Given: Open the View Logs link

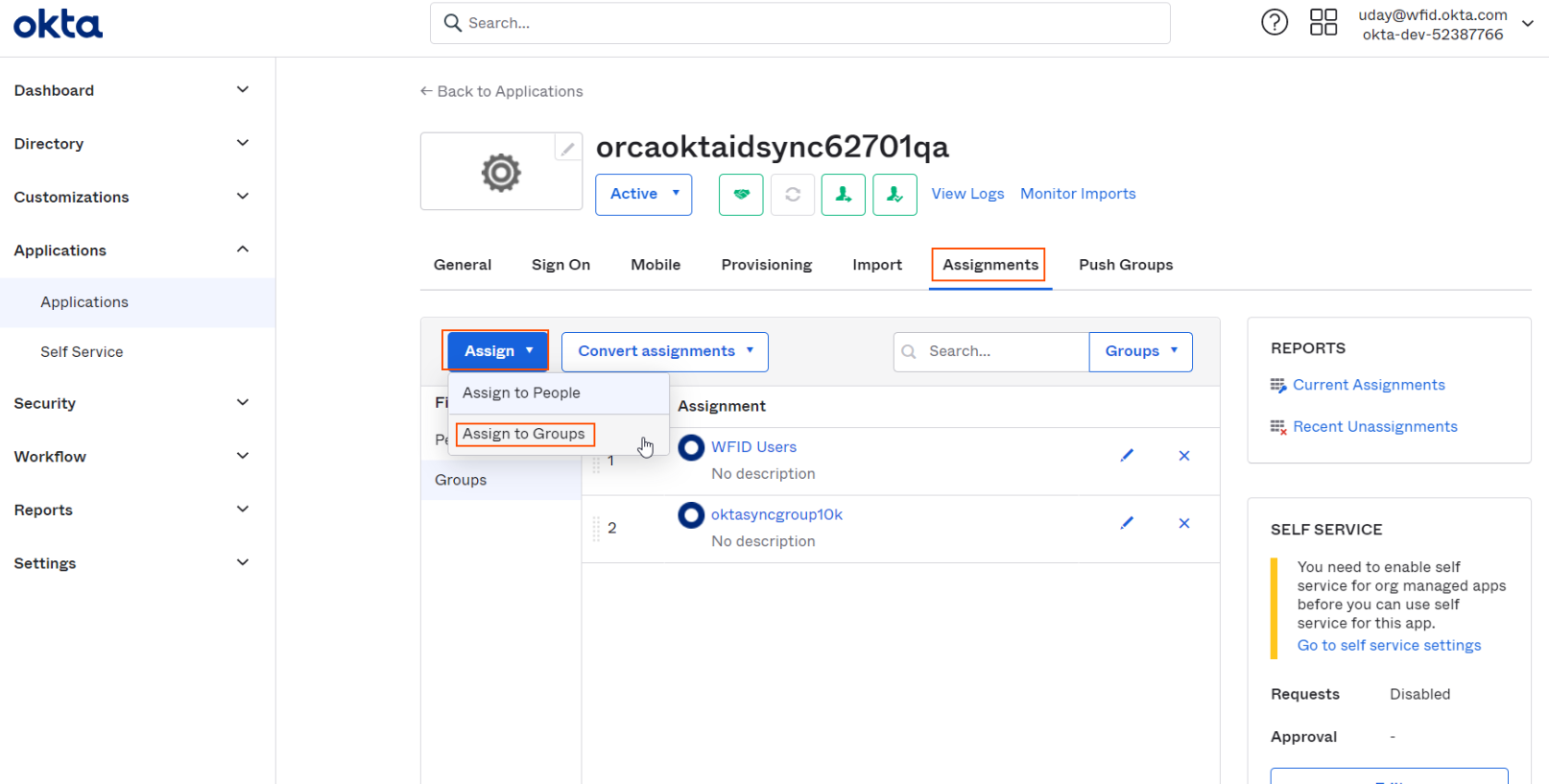Looking at the screenshot, I should 967,194.
